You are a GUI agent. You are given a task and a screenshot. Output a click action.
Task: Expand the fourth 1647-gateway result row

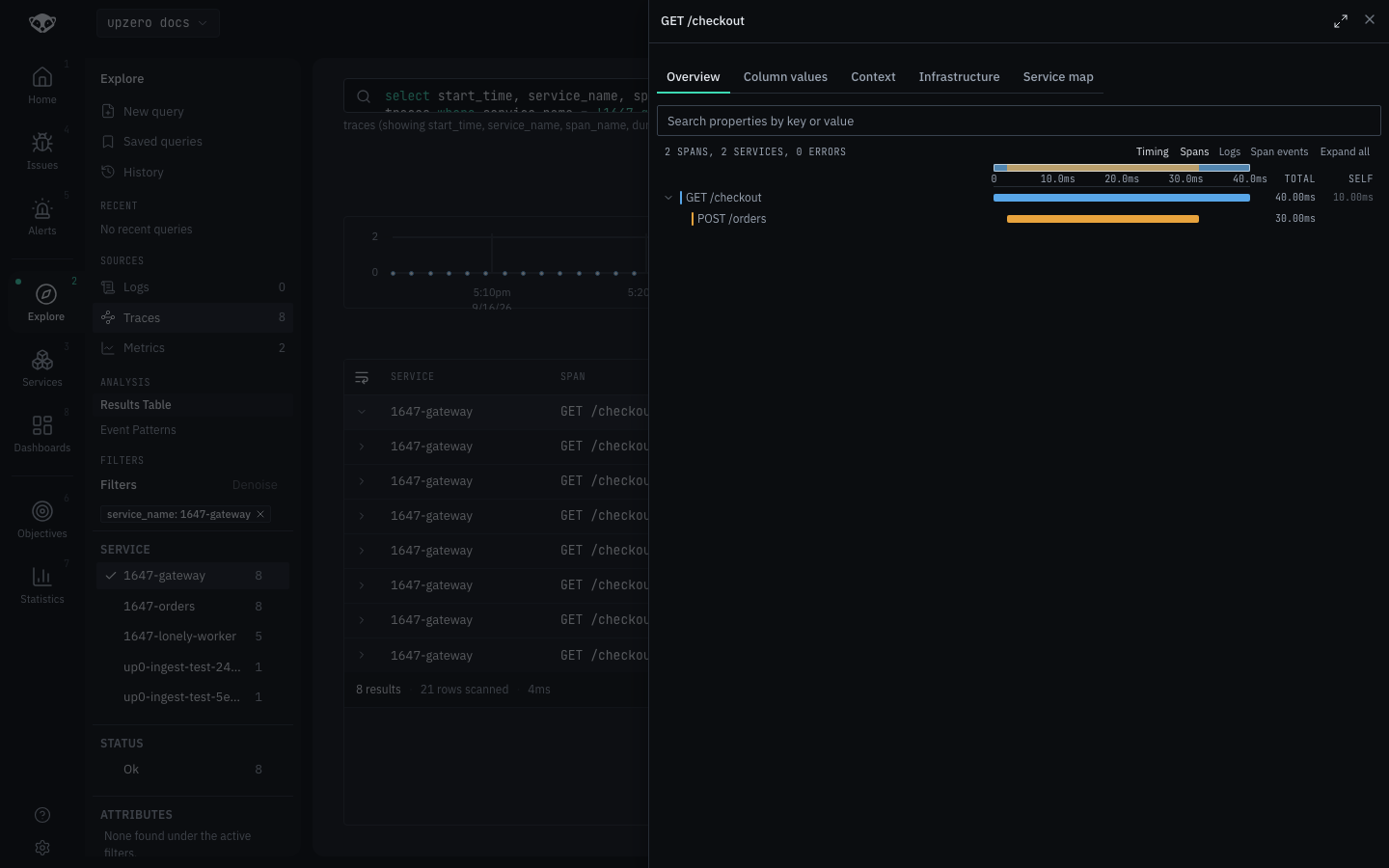[x=362, y=516]
